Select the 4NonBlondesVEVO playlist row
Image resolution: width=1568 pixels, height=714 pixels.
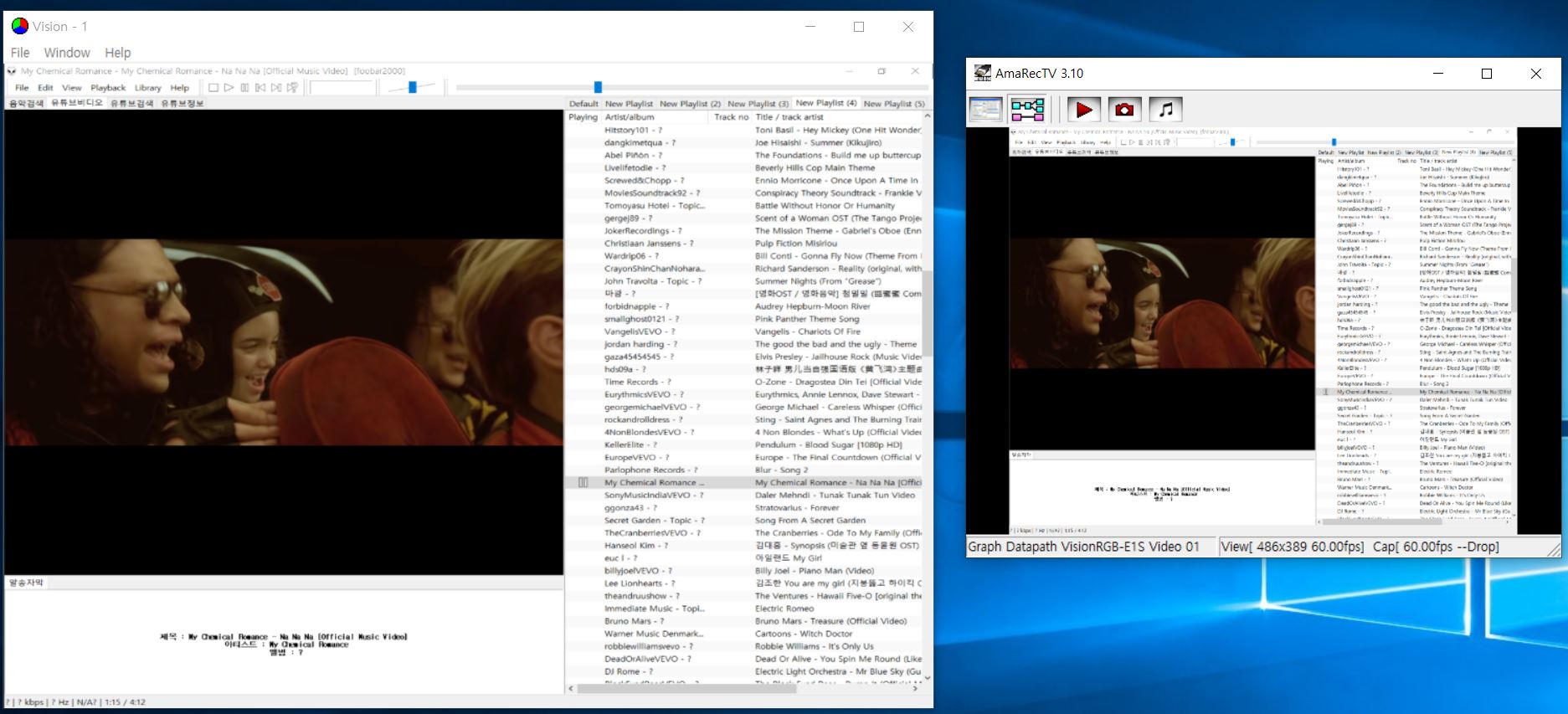click(744, 432)
